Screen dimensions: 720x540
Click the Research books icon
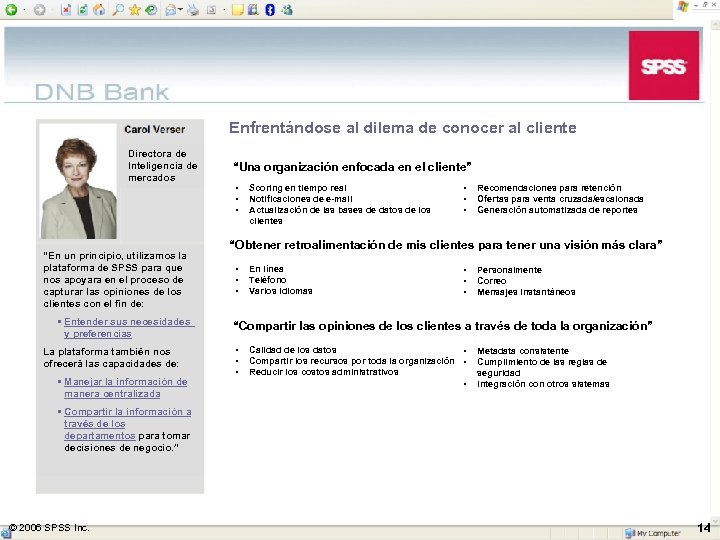[253, 10]
